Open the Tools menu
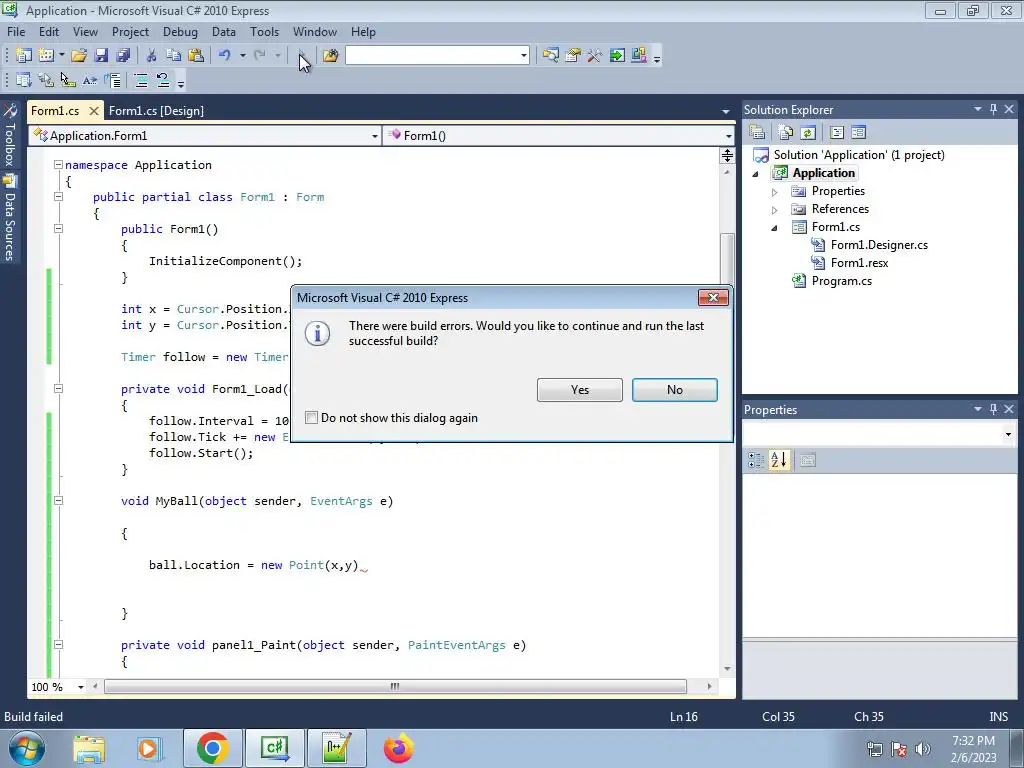The height and width of the screenshot is (768, 1024). tap(264, 31)
